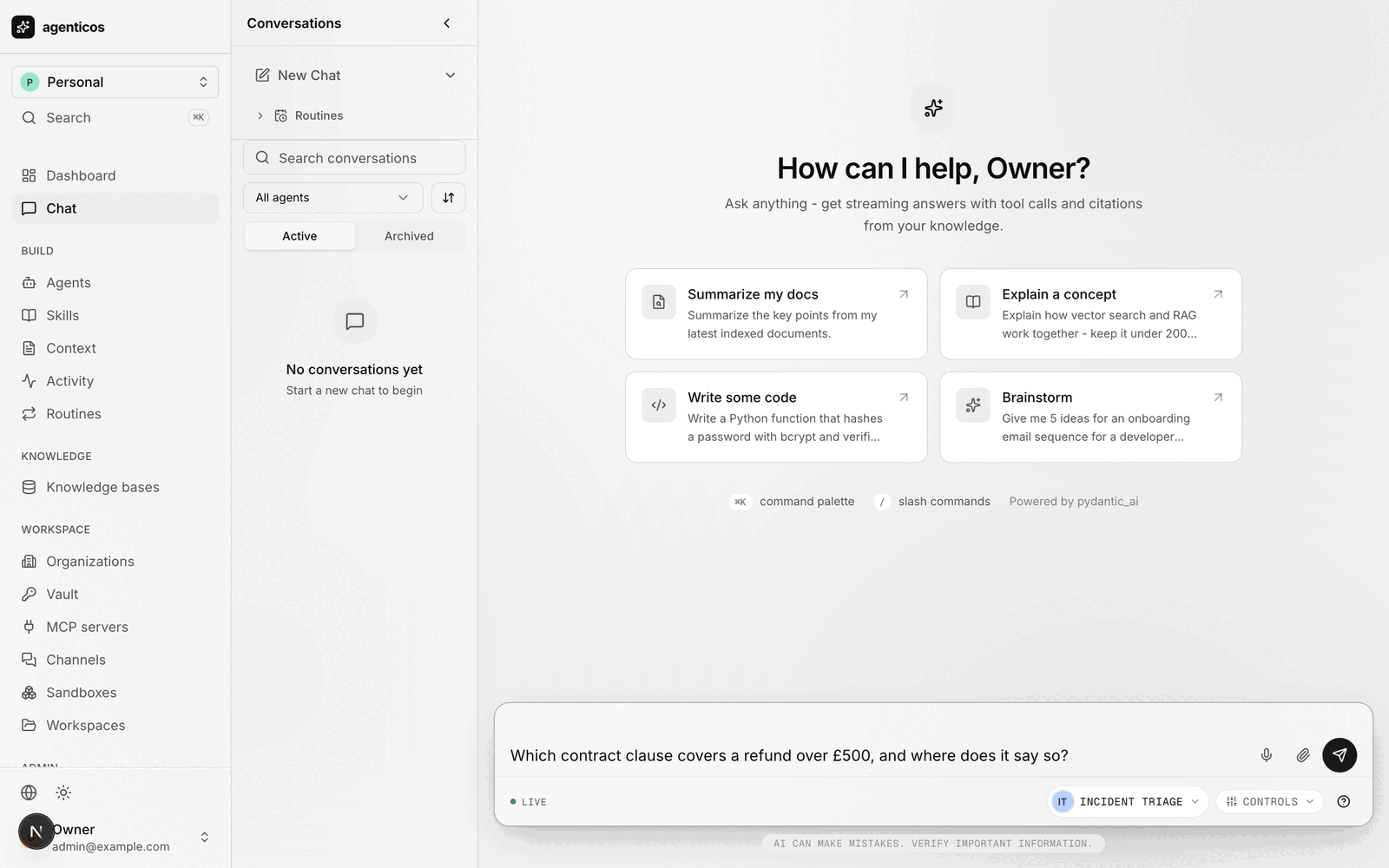Click the sort order arrows button
This screenshot has height=868, width=1389.
(x=449, y=198)
